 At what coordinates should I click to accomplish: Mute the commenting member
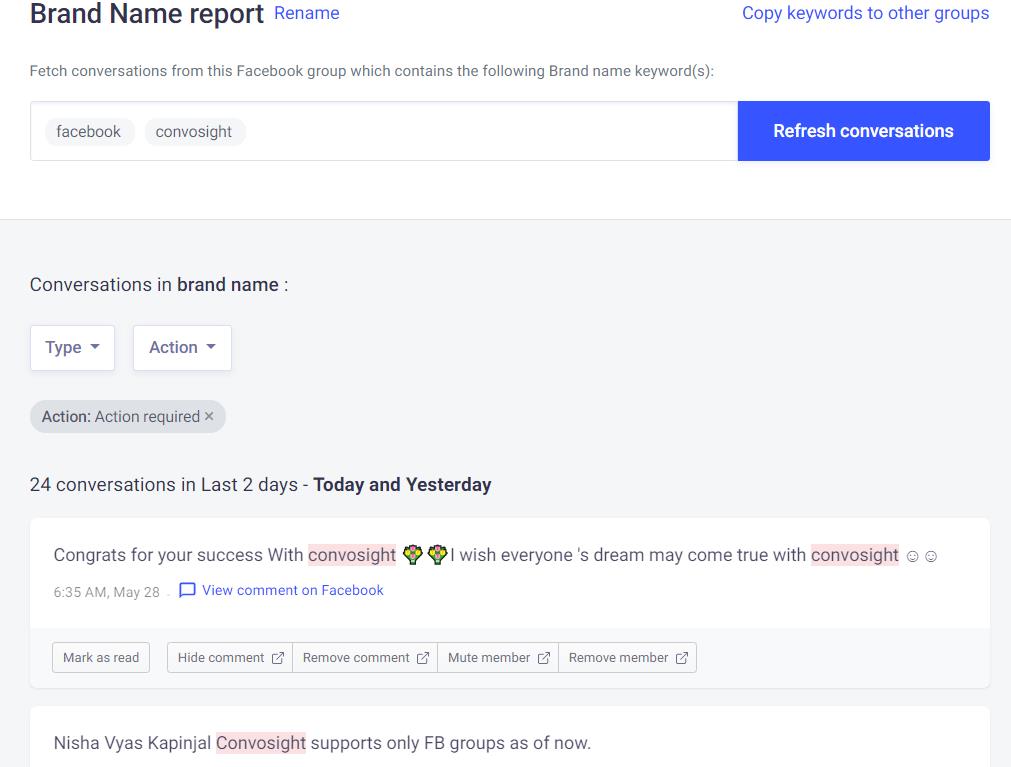(497, 657)
